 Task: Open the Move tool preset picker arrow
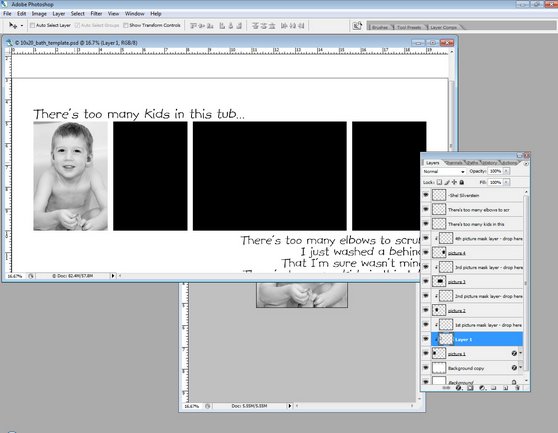click(22, 26)
